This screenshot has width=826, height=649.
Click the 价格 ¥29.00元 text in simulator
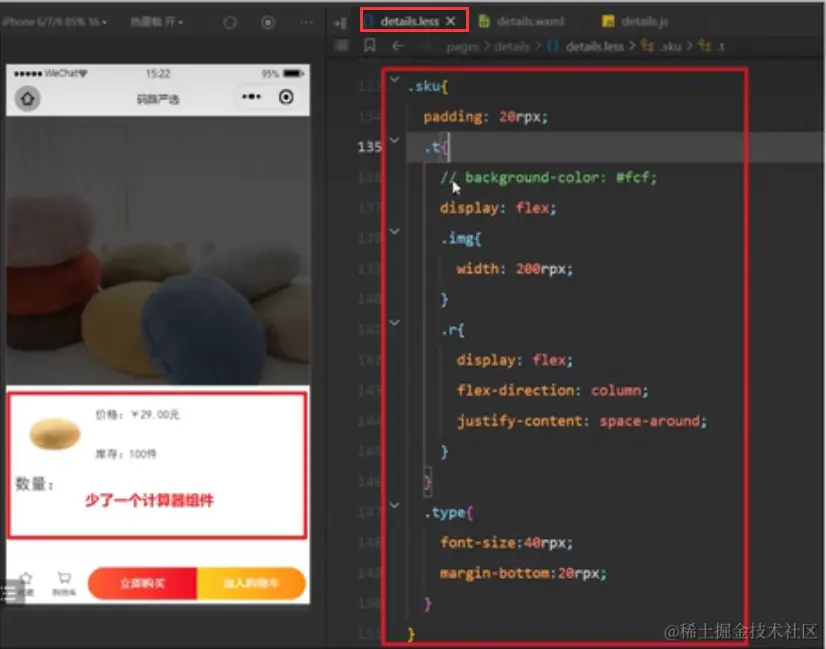(137, 415)
